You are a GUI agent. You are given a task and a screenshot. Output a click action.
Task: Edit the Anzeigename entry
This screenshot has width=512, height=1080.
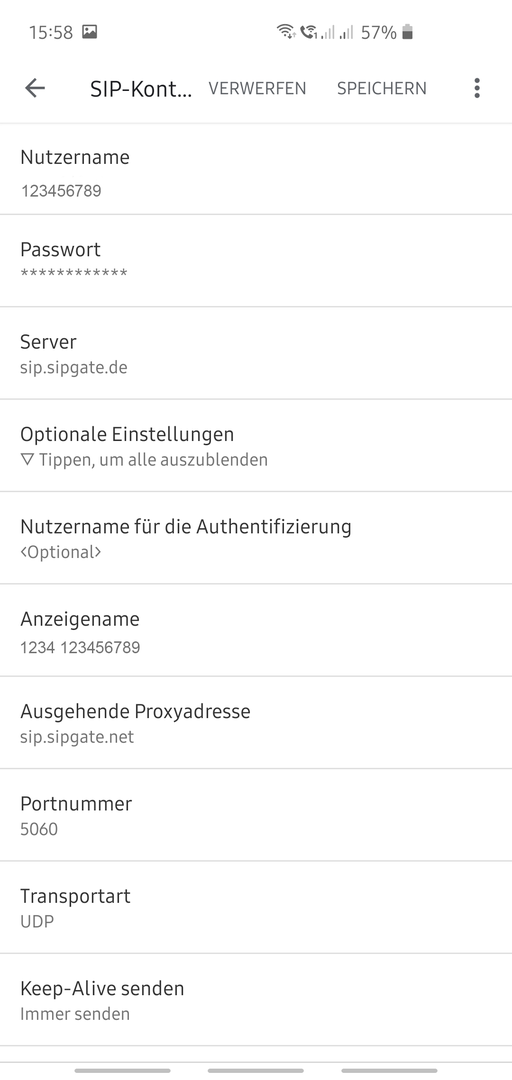[256, 630]
